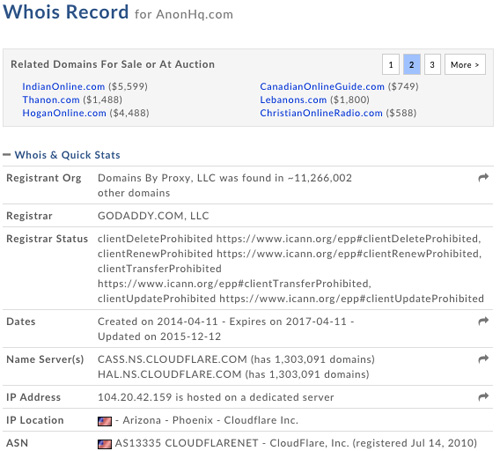The height and width of the screenshot is (451, 500).
Task: Click the HAL.NS.CLOUDFLARE.COM name server entry
Action: click(x=233, y=374)
